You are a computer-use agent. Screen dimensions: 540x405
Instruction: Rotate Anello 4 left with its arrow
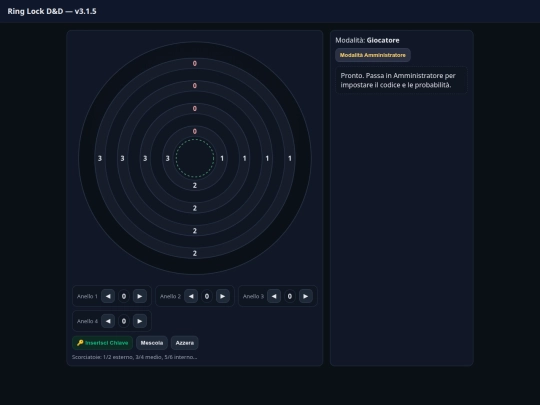(108, 321)
